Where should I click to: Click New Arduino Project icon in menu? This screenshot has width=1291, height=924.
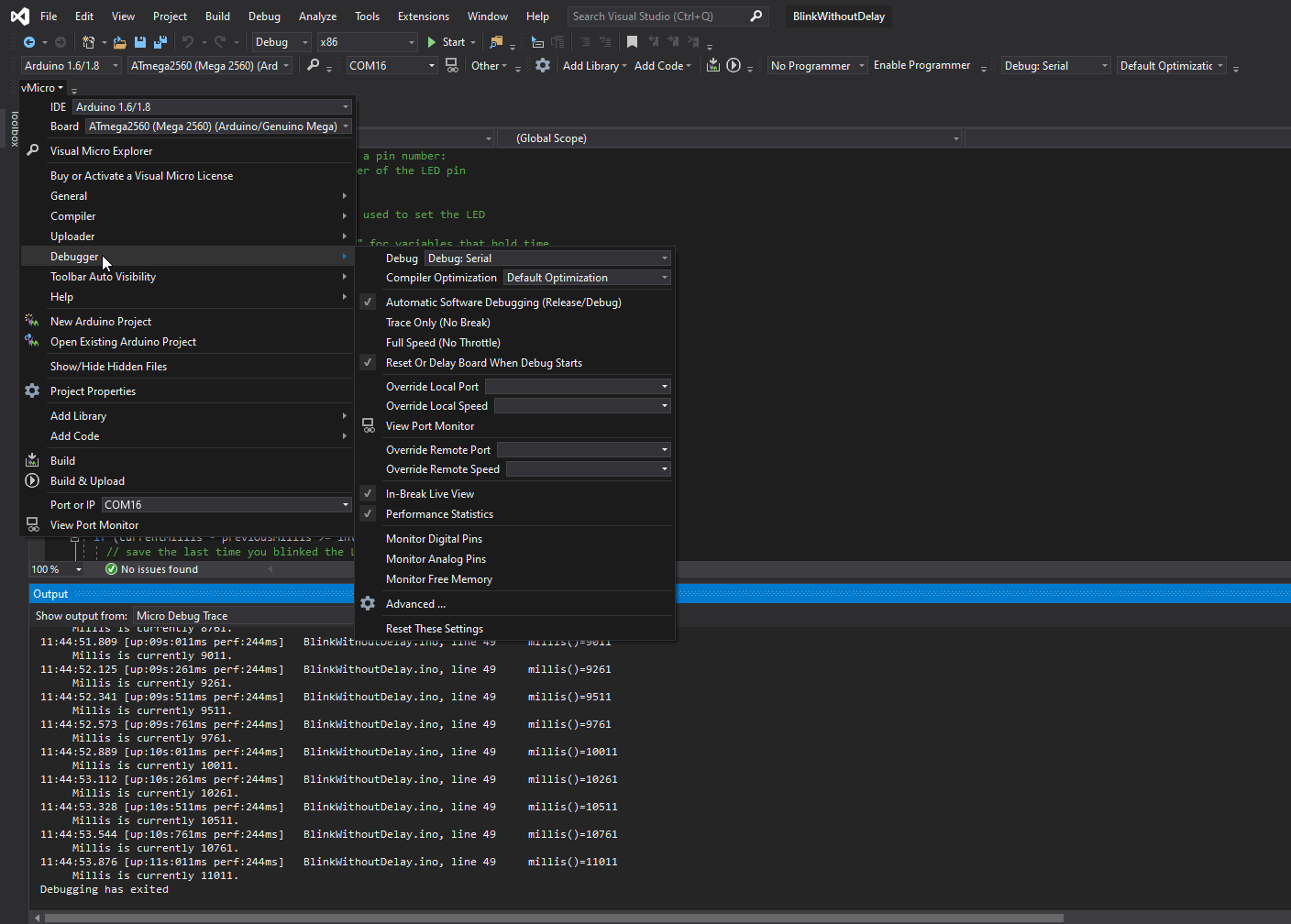tap(32, 321)
